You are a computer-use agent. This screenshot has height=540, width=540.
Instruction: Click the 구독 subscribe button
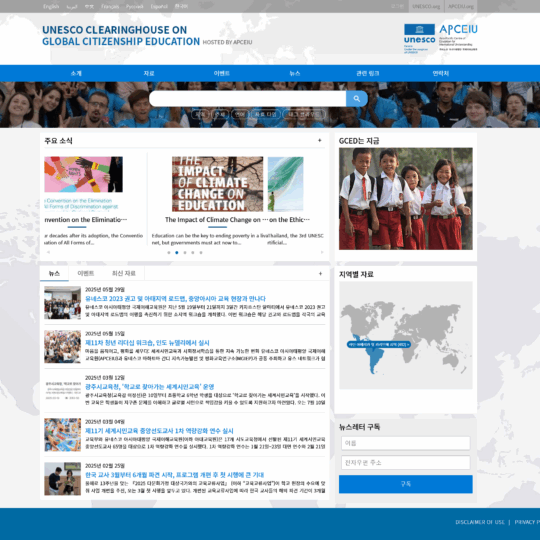click(x=405, y=484)
